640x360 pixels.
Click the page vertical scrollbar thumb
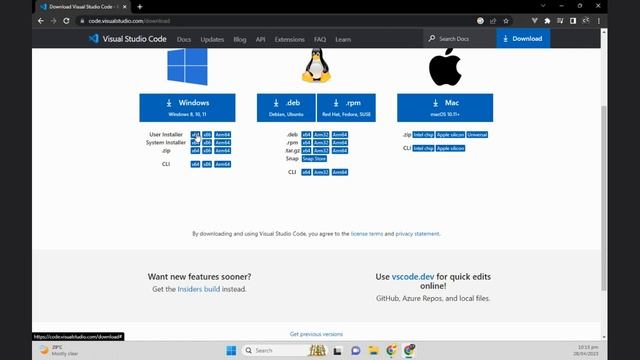pyautogui.click(x=604, y=198)
